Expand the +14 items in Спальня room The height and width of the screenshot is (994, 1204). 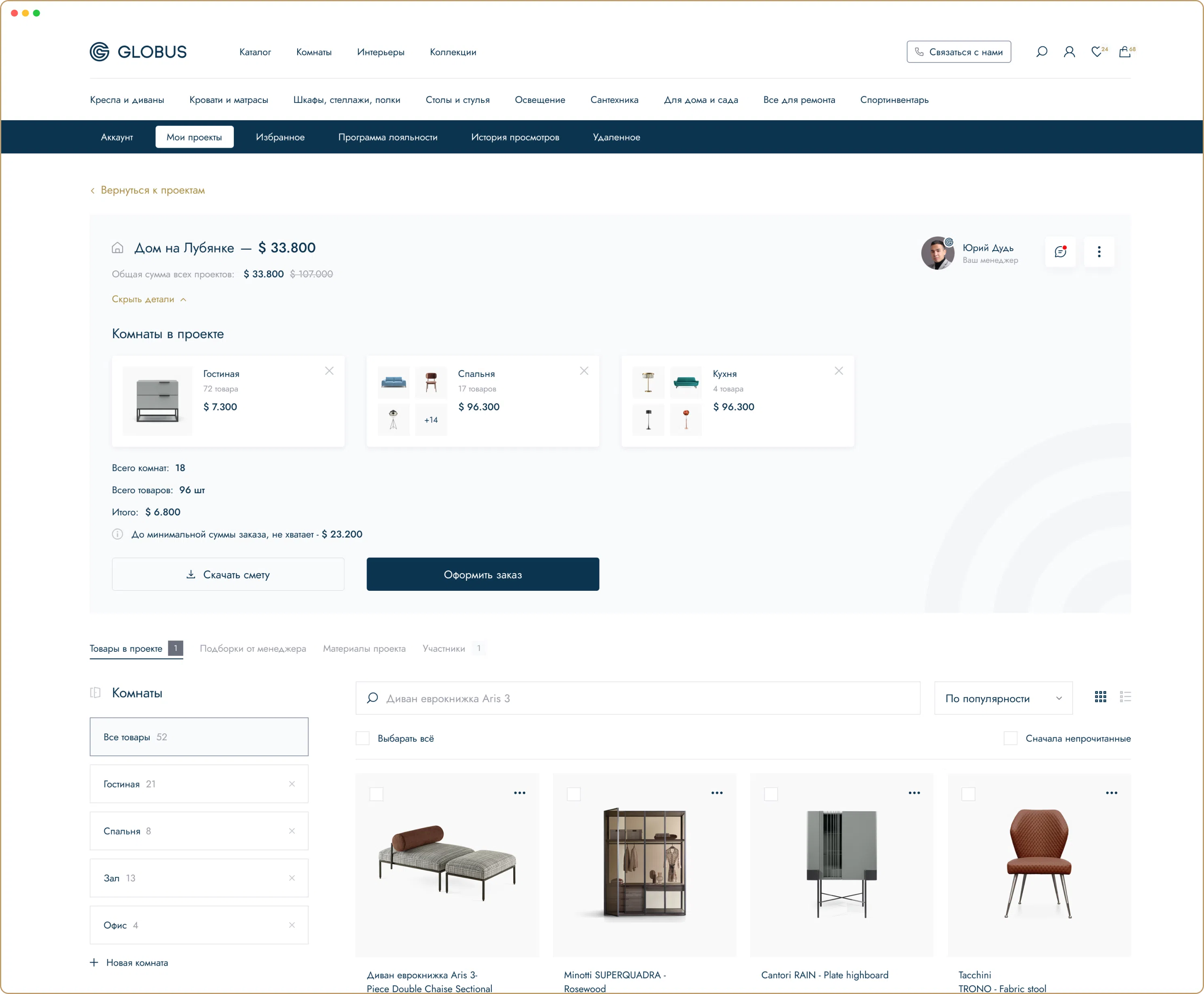pos(431,419)
